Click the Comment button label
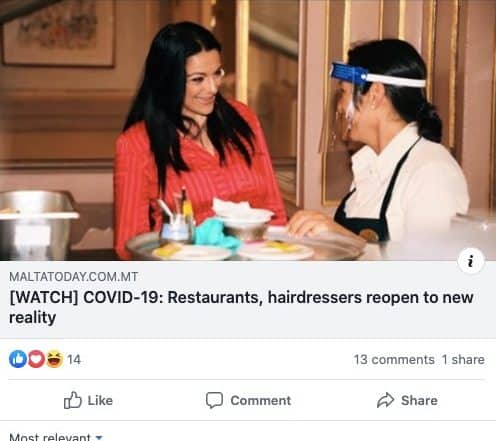Viewport: 496px width, 441px height. [x=261, y=400]
